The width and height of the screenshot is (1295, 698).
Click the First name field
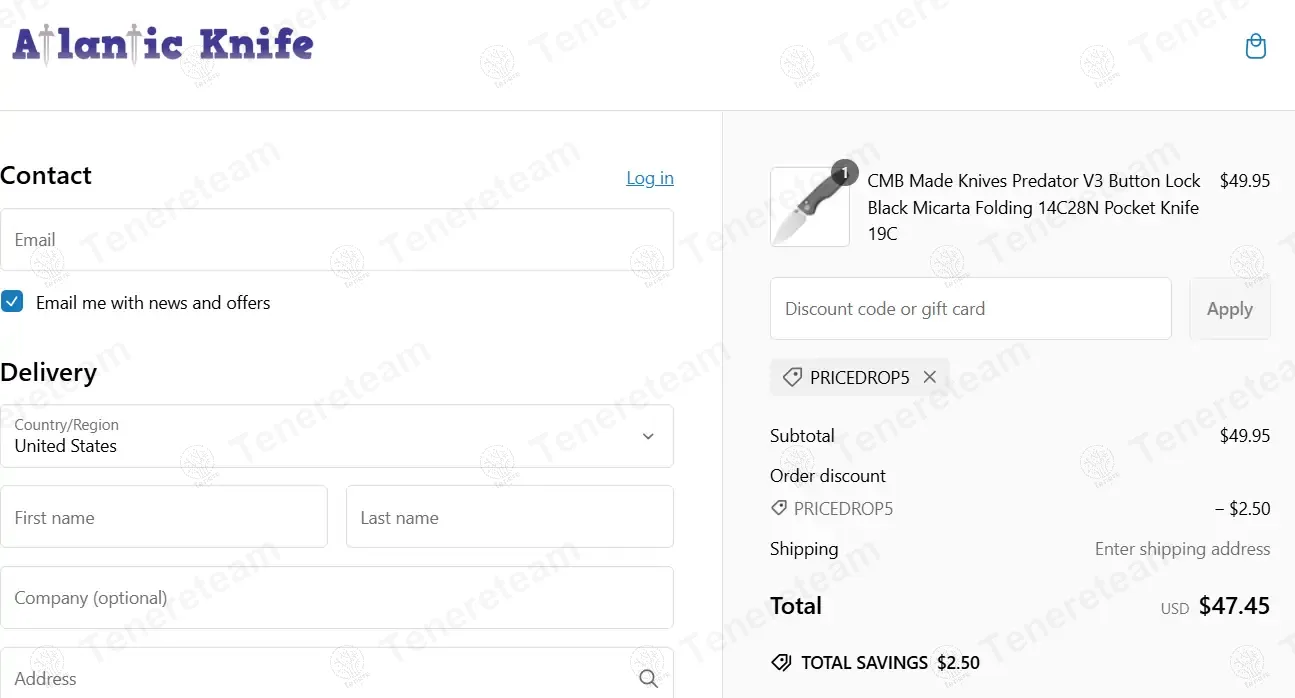(x=164, y=517)
